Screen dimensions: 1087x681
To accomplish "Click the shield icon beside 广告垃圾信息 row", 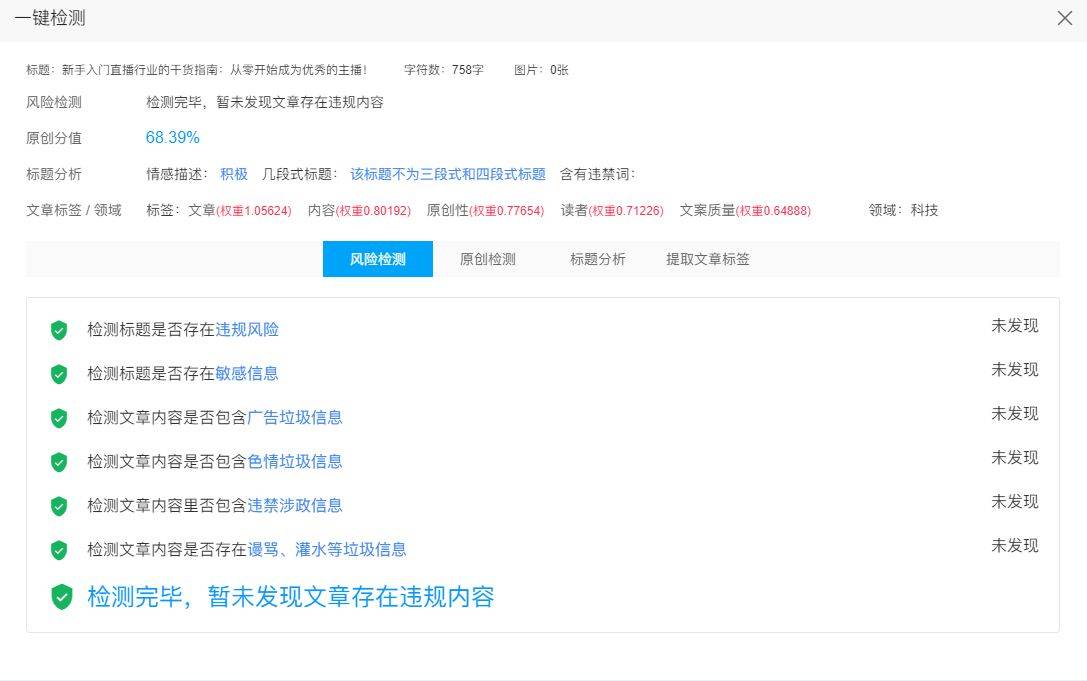I will [59, 418].
